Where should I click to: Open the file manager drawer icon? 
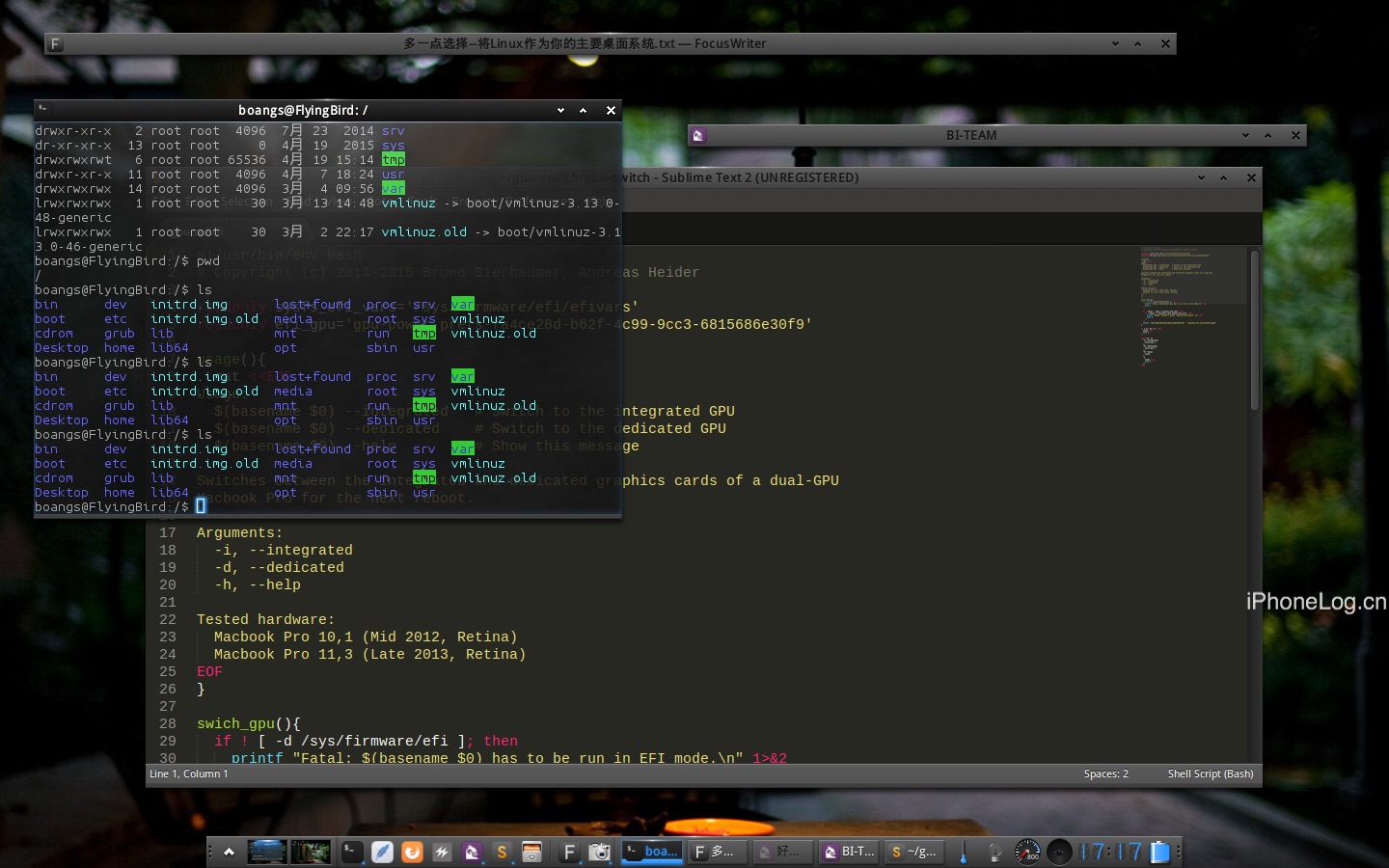coord(531,852)
